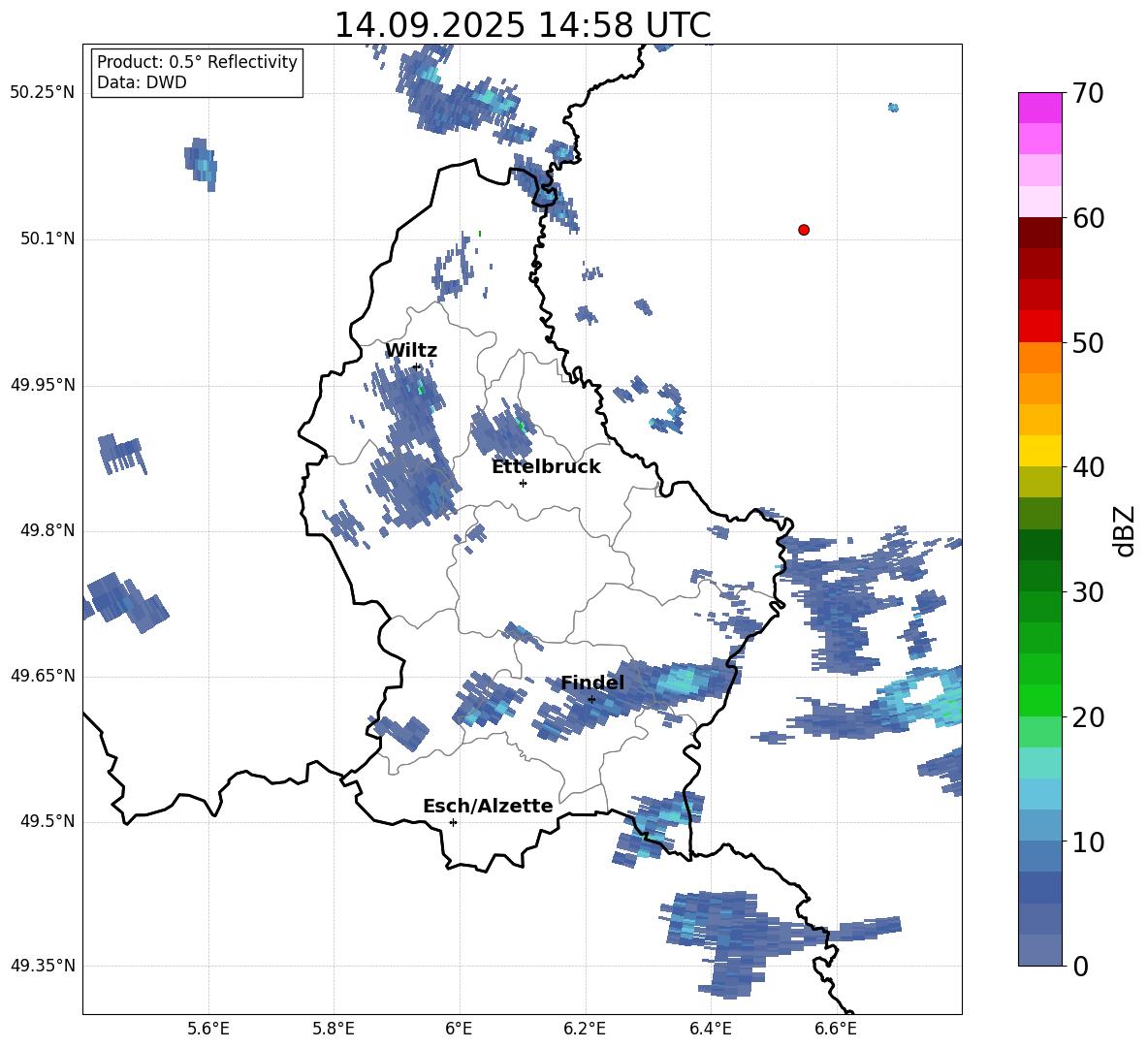Click the Wiltz city label
Screen dimensions: 1148x1048
point(411,351)
